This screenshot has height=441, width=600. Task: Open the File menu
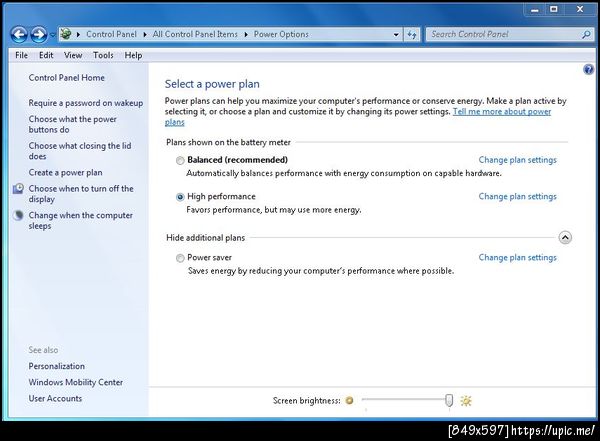(x=21, y=55)
